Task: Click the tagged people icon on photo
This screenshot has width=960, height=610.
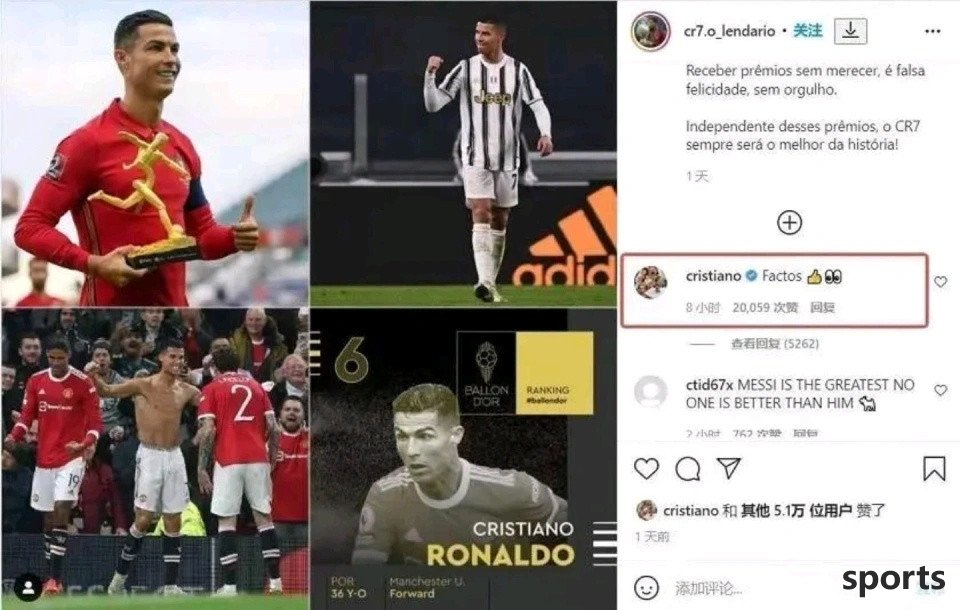Action: [x=28, y=588]
